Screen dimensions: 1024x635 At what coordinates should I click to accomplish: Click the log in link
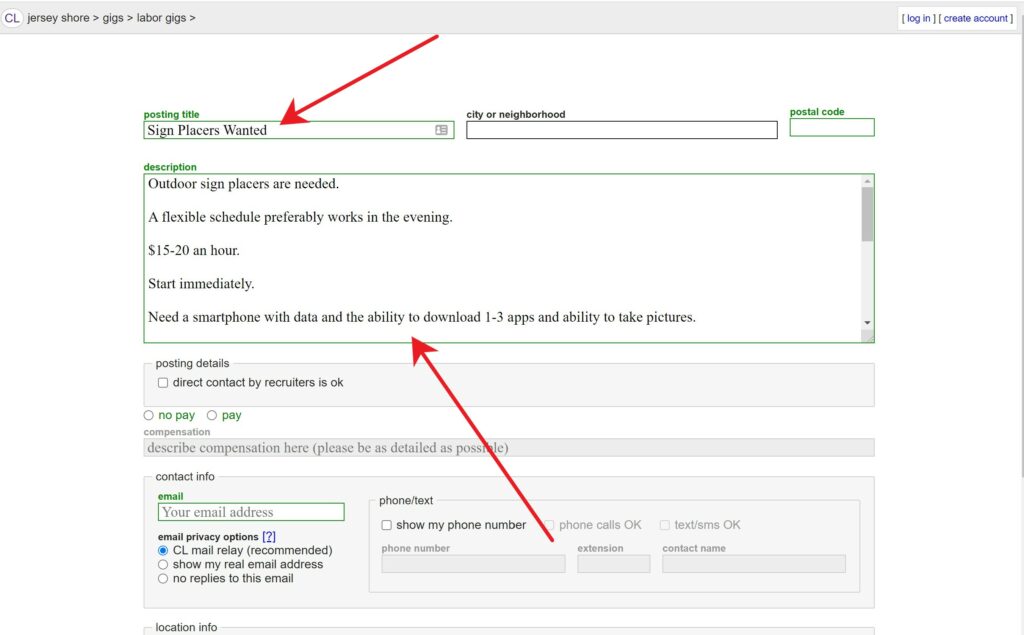coord(918,18)
